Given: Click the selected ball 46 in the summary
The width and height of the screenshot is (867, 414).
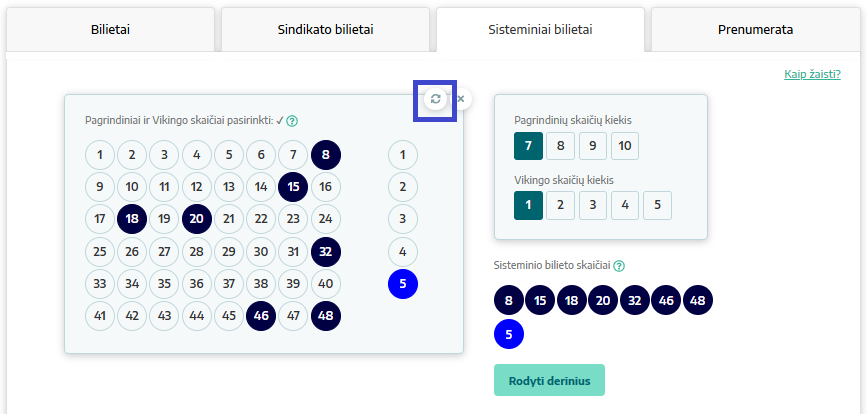Looking at the screenshot, I should (666, 301).
